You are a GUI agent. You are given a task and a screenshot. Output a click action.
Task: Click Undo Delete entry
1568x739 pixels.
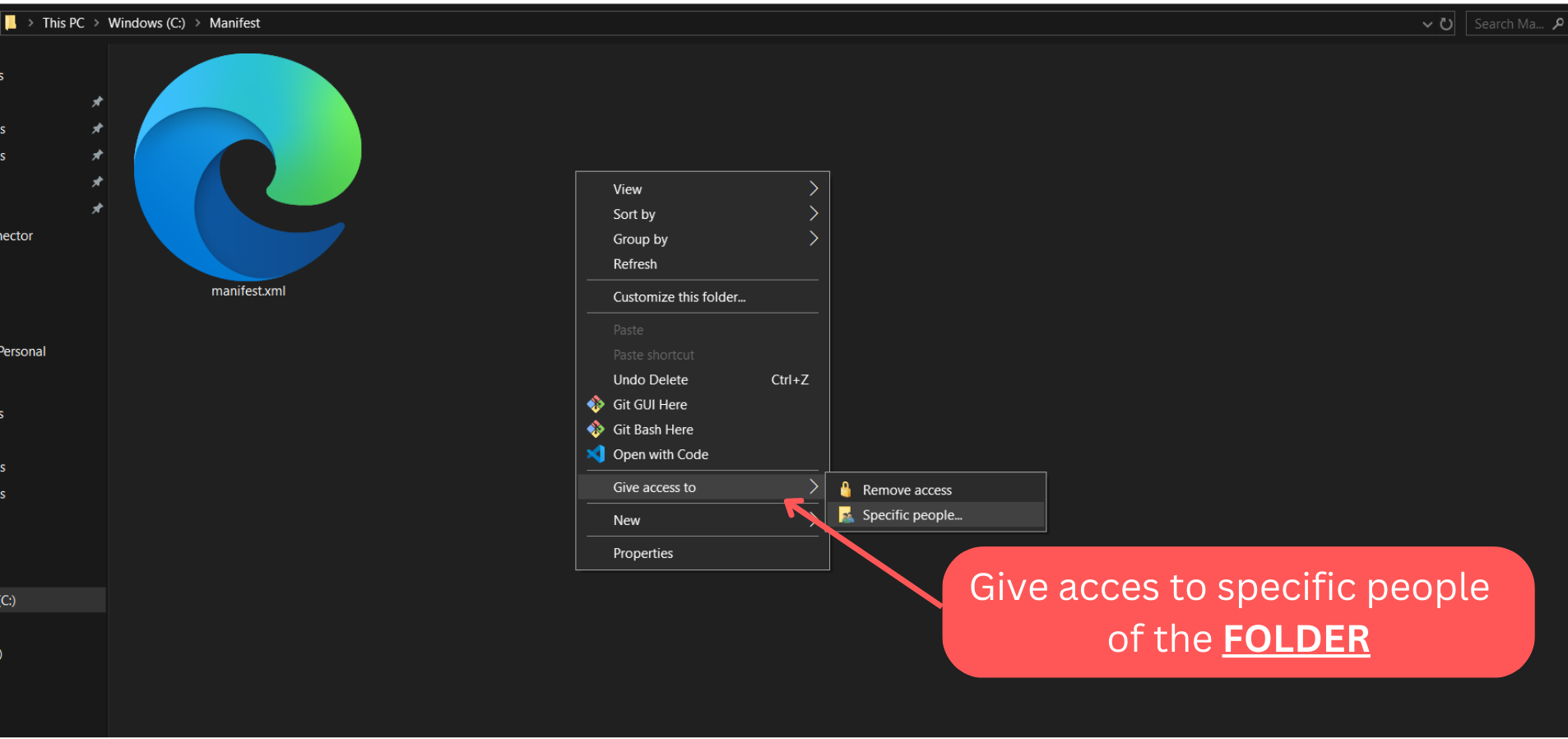click(x=702, y=379)
